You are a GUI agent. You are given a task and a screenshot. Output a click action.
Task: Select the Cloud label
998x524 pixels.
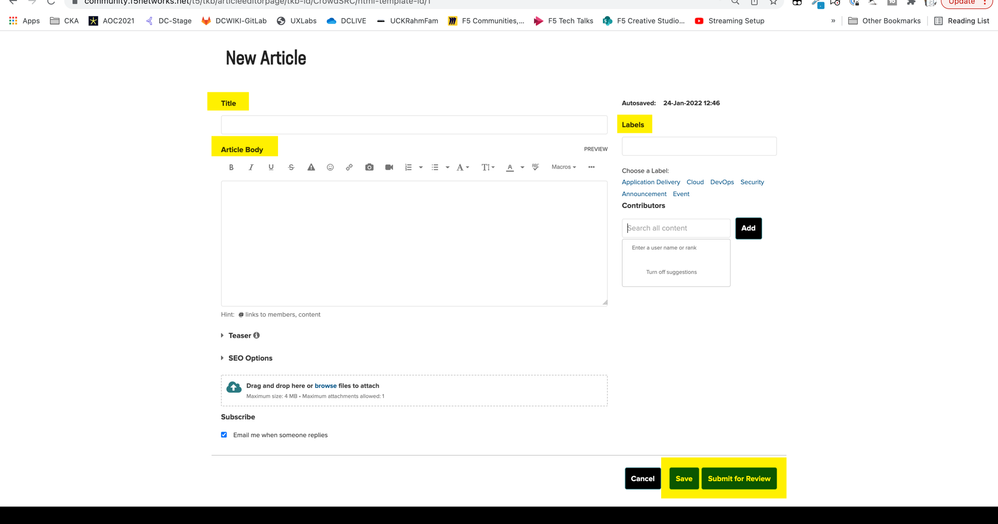click(x=695, y=182)
